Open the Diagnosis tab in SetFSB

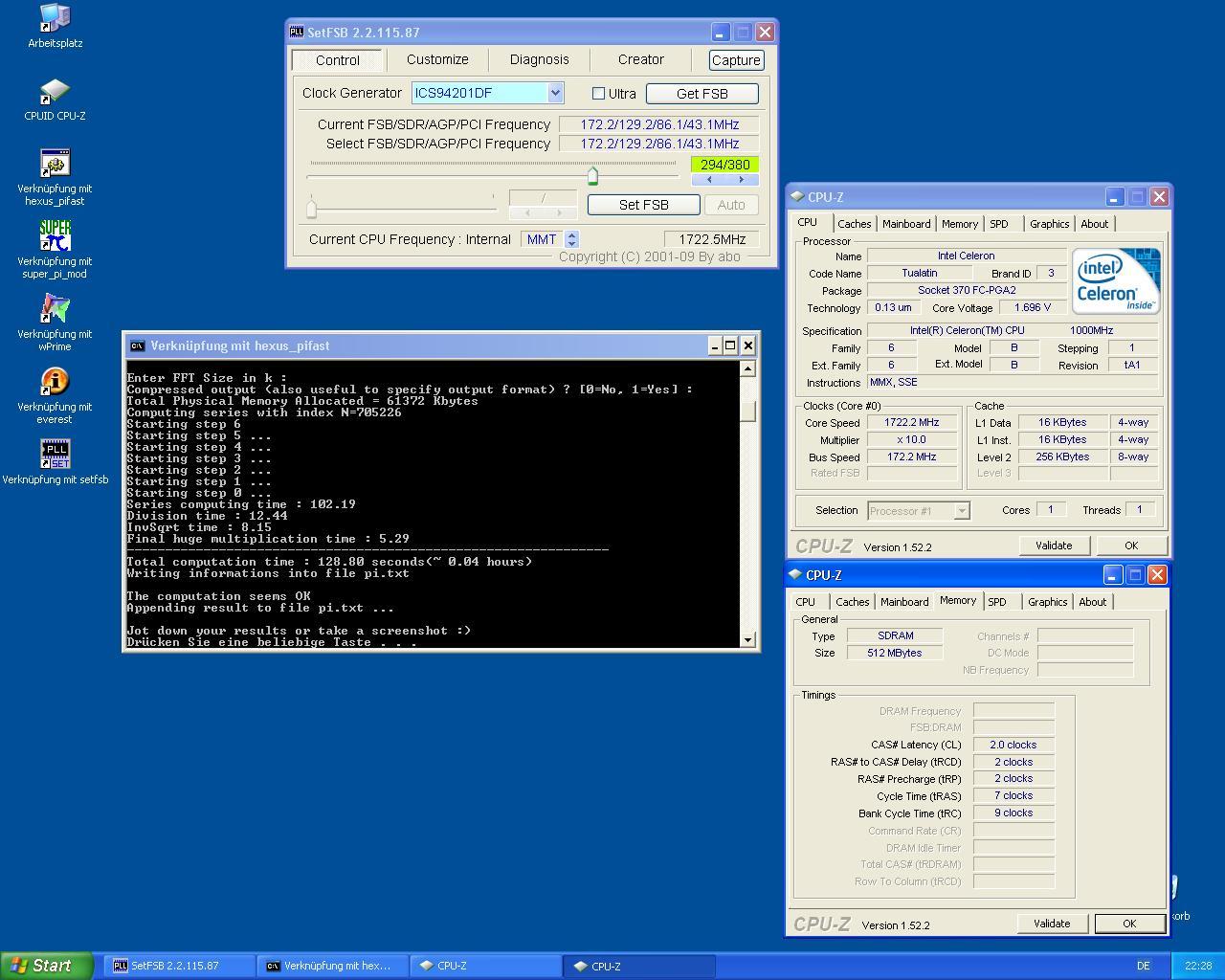(x=539, y=59)
